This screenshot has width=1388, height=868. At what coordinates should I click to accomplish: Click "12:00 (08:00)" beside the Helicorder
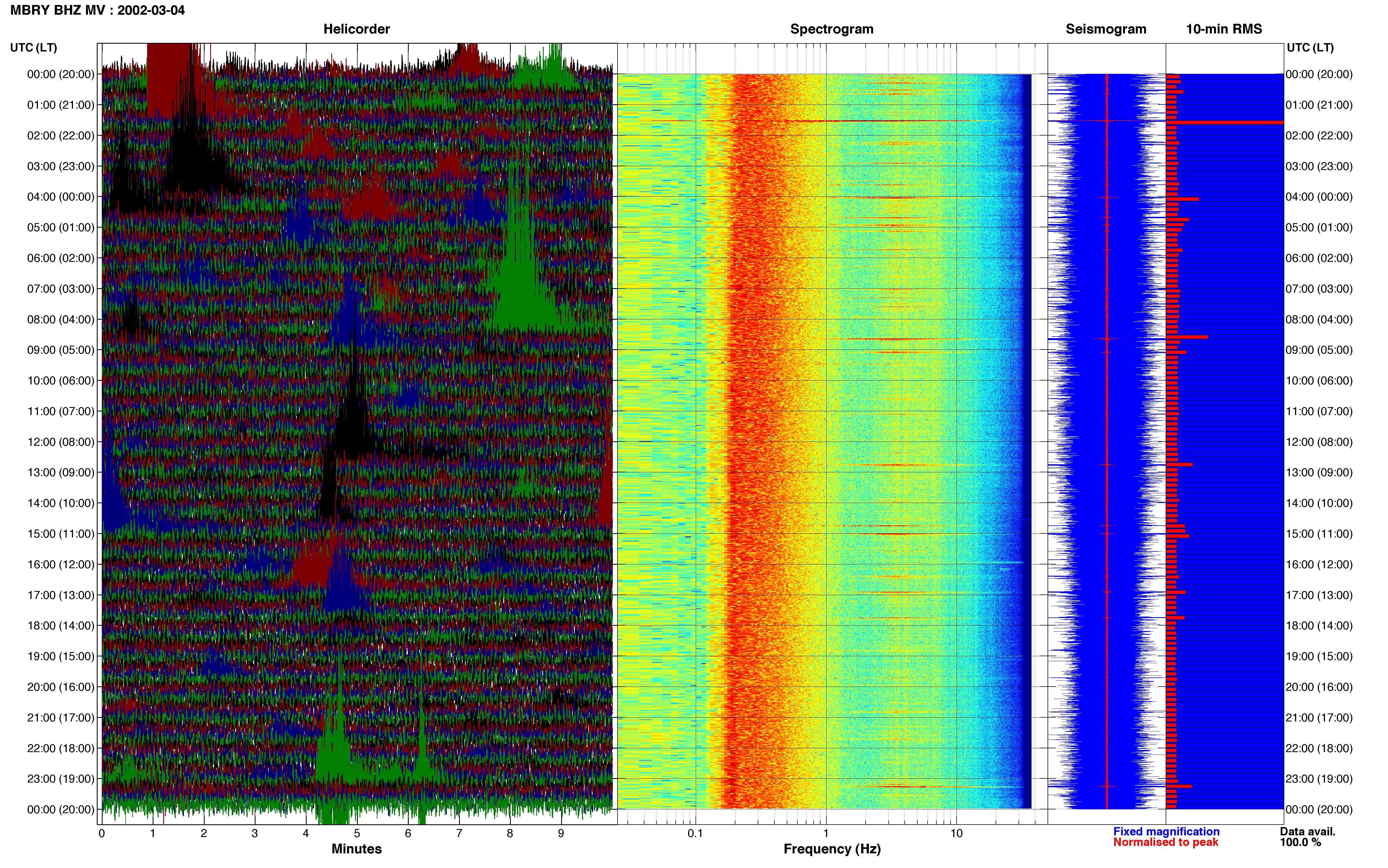(61, 442)
